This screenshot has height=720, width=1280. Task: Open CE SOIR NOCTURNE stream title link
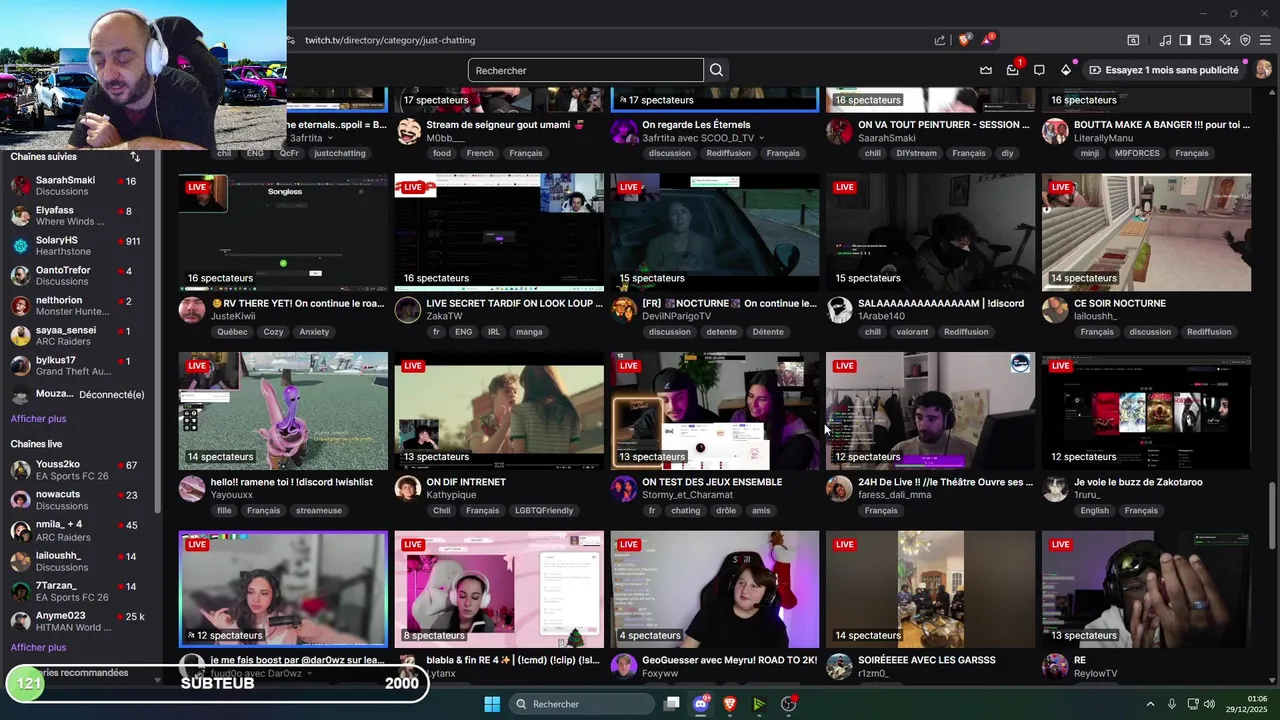(1120, 304)
